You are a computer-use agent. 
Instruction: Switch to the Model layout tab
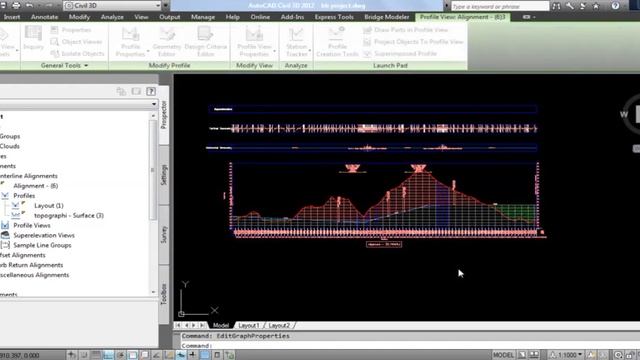click(221, 325)
